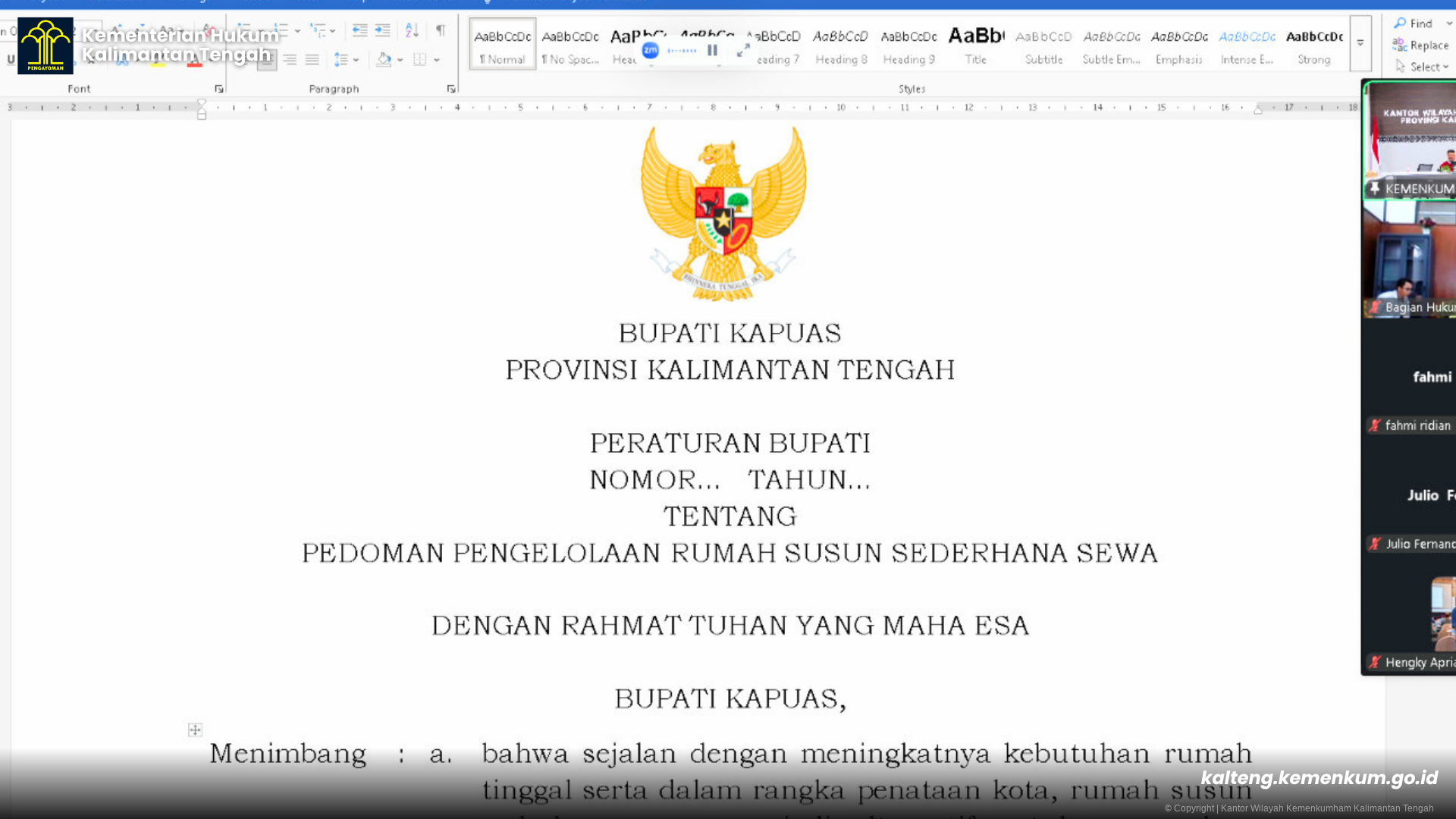Click 'PROVINSI KALIMANTAN TENGAH' text line
1456x819 pixels.
(x=730, y=370)
